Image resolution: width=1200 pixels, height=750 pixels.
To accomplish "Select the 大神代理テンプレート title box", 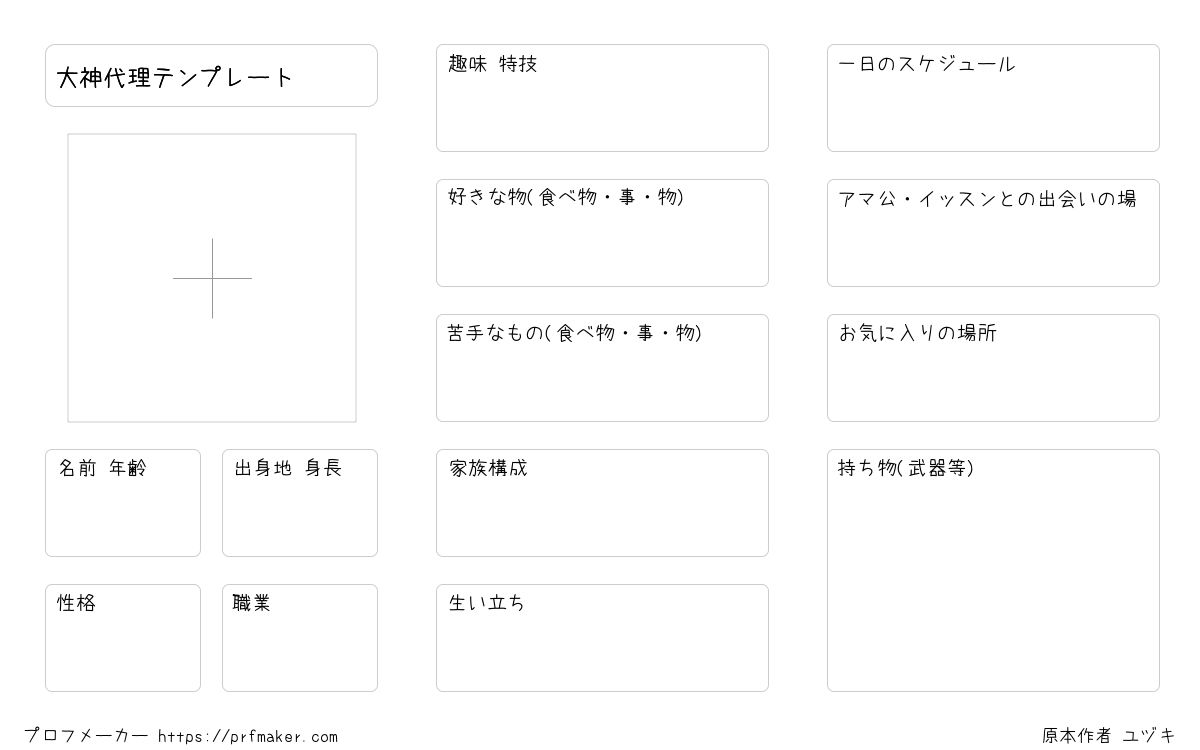I will click(x=211, y=75).
